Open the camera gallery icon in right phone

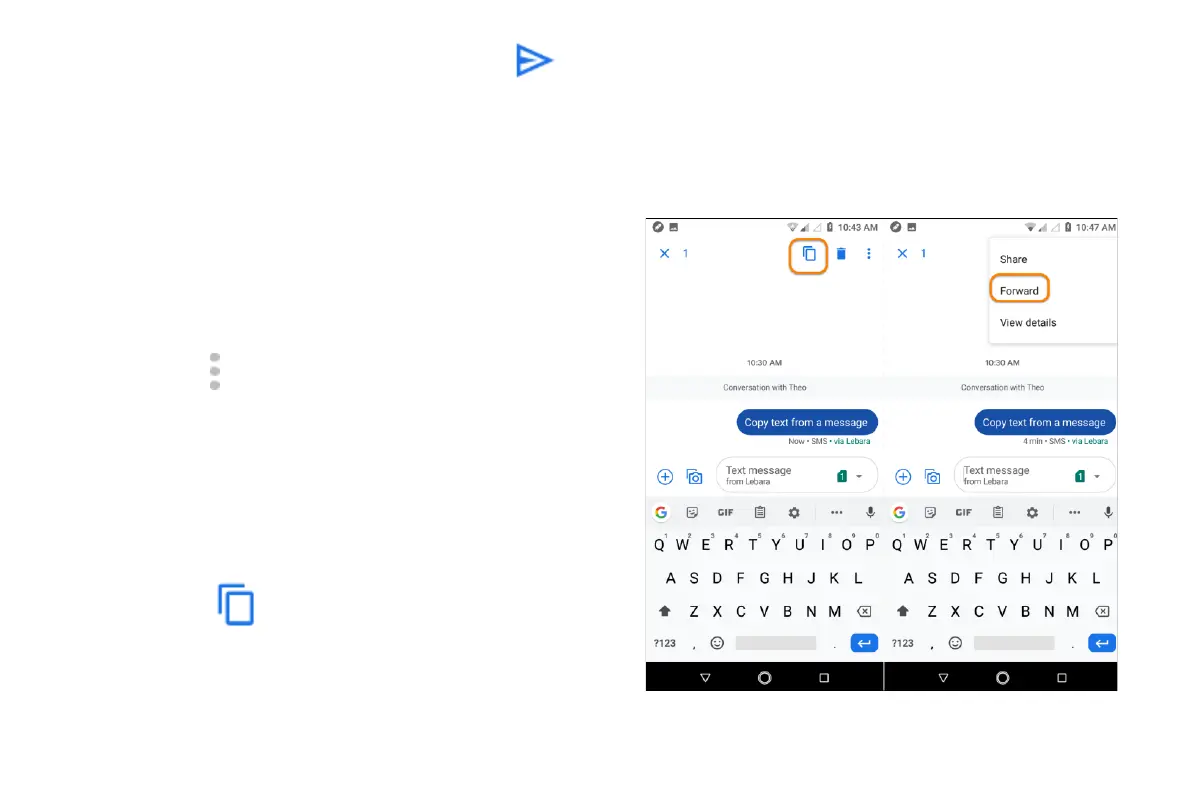[932, 476]
